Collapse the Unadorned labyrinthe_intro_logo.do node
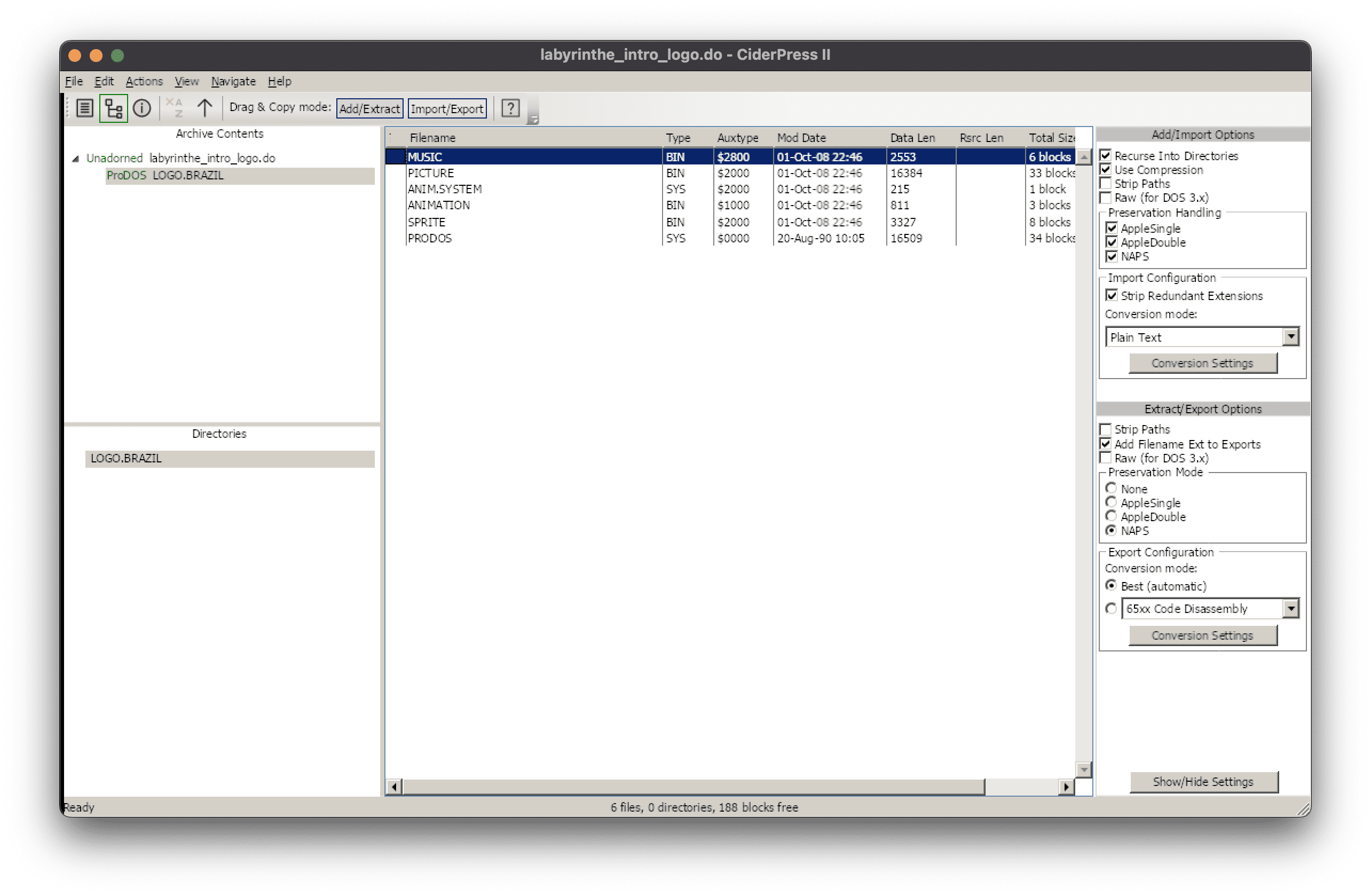This screenshot has width=1371, height=896. coord(75,159)
